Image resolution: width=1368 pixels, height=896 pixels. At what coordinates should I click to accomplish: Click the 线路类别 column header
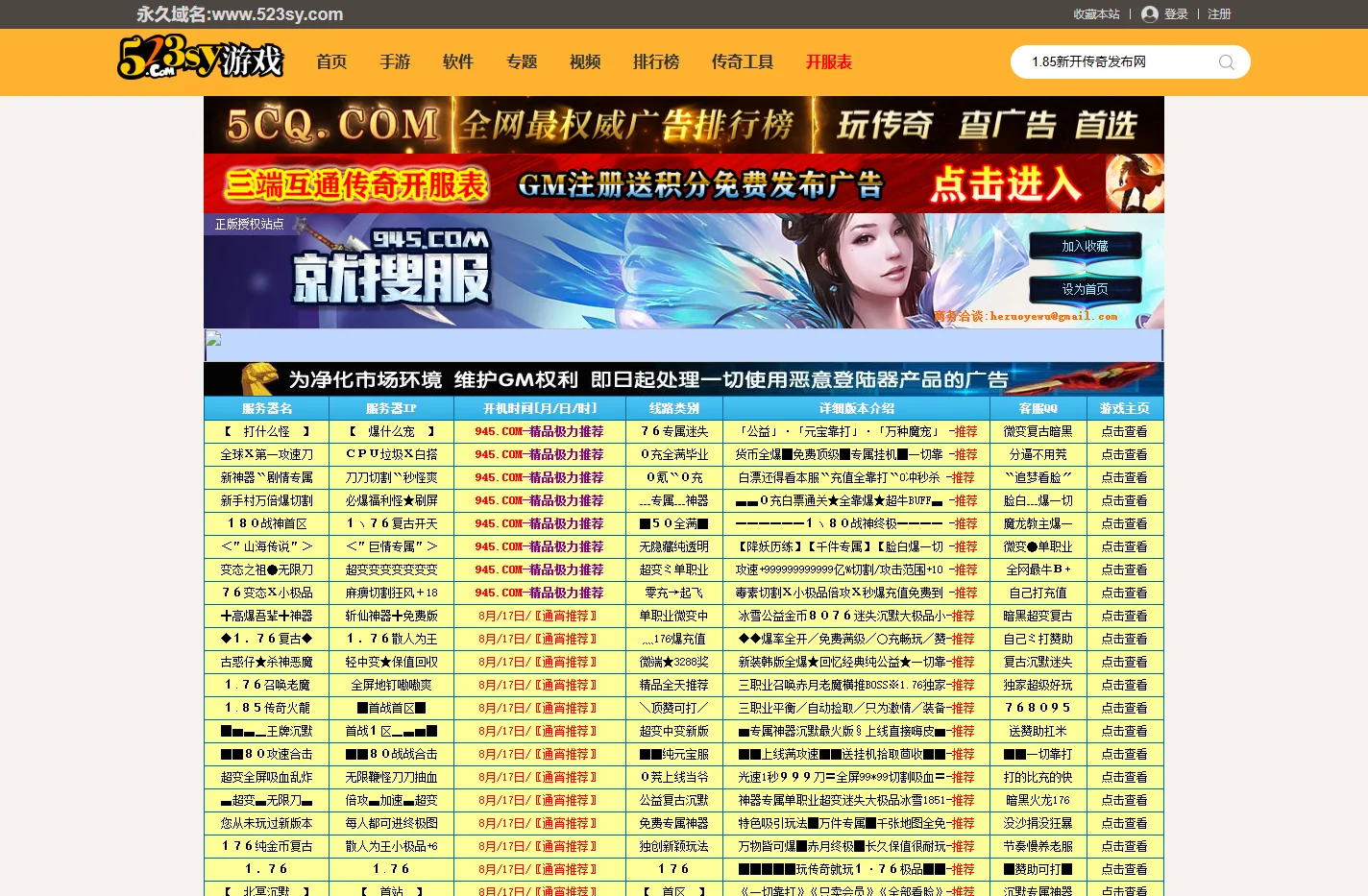pyautogui.click(x=674, y=408)
